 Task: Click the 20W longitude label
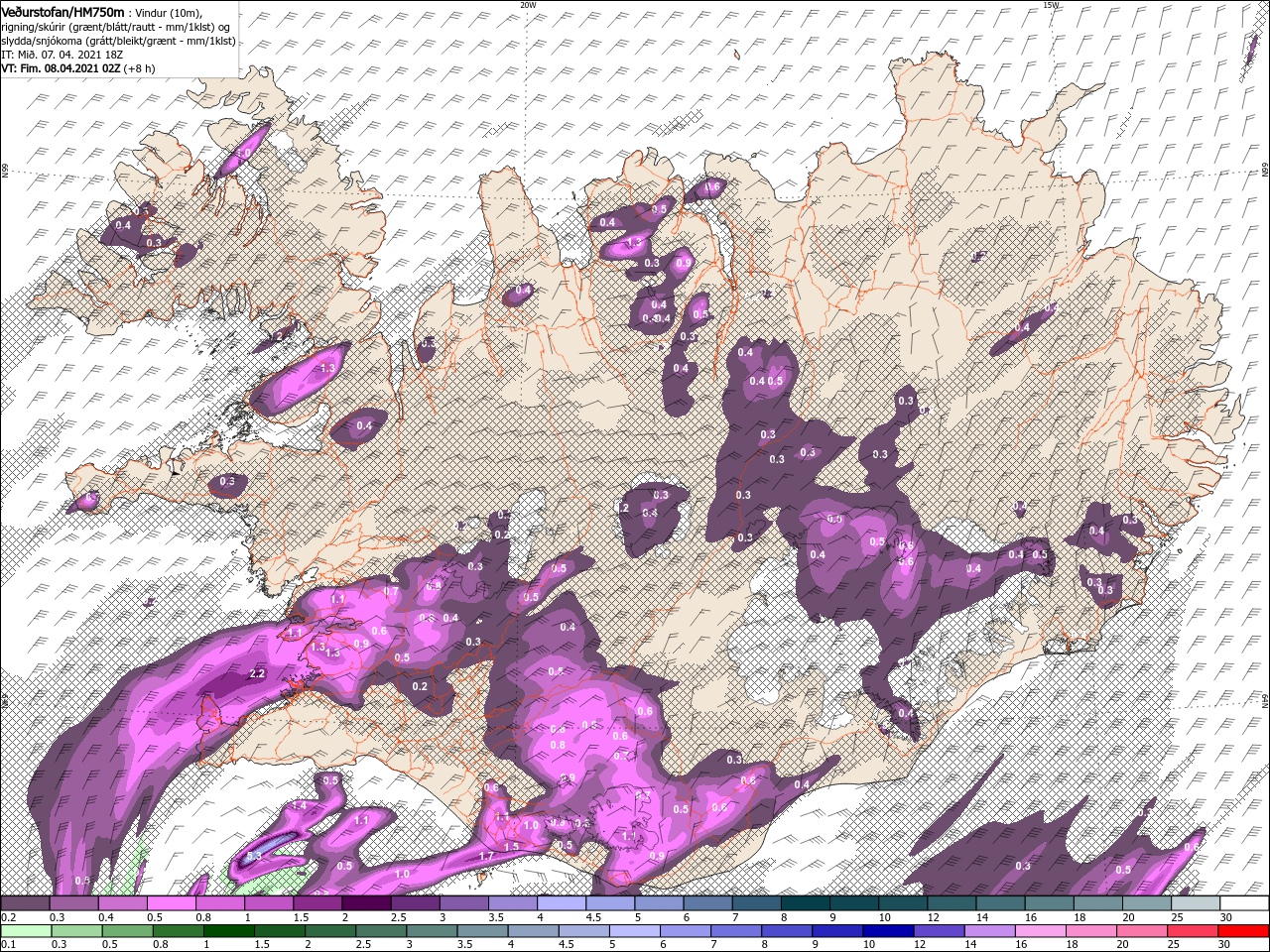pyautogui.click(x=528, y=5)
